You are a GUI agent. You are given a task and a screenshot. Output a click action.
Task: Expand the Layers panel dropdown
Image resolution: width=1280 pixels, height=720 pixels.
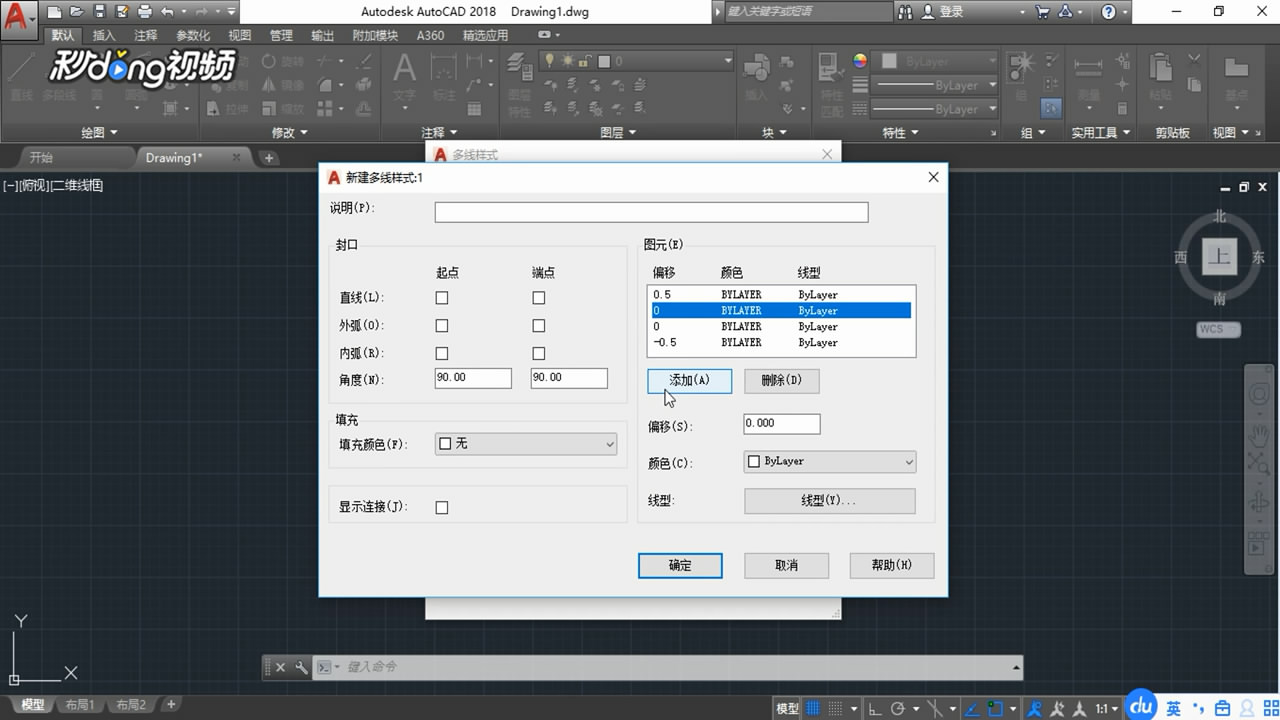click(618, 132)
